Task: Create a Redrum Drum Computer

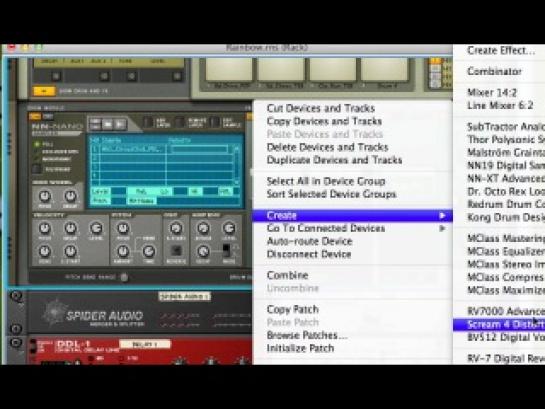Action: 506,204
